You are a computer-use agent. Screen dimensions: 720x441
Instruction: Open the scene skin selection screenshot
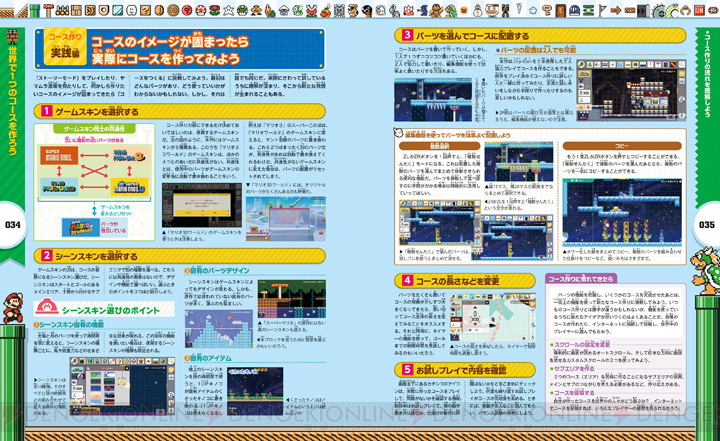point(122,386)
